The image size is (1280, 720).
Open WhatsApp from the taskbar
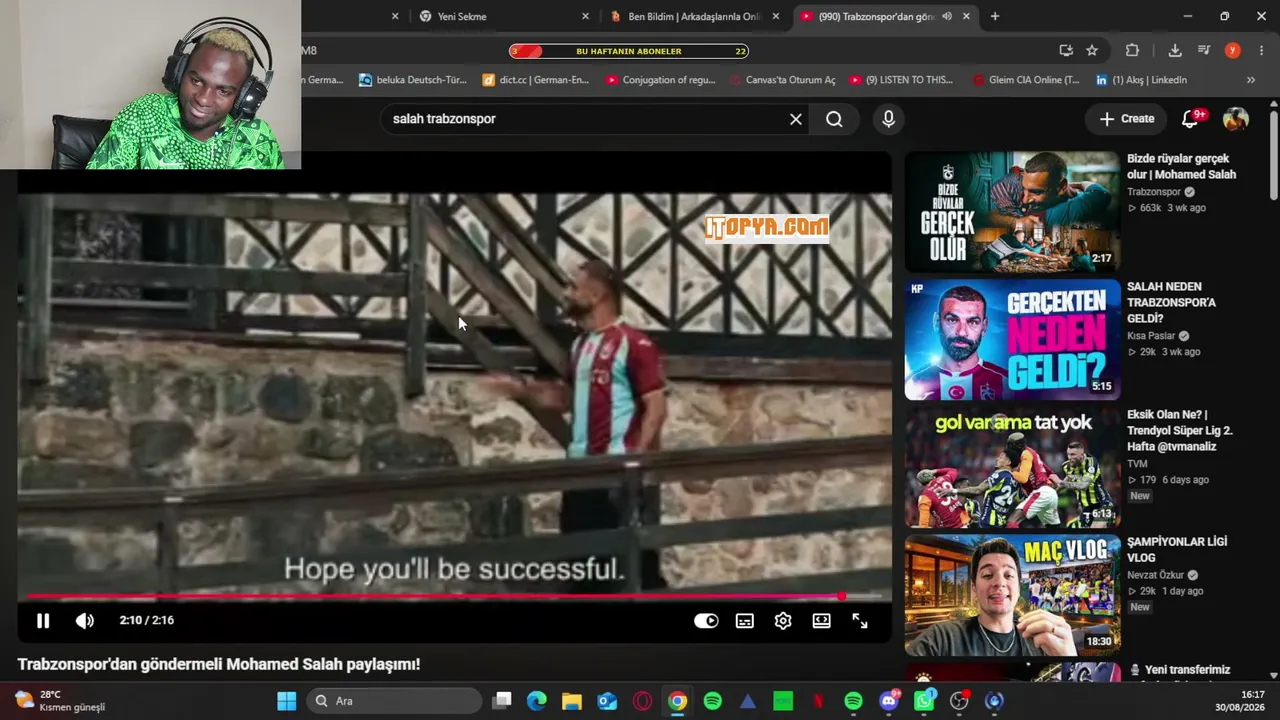(924, 701)
